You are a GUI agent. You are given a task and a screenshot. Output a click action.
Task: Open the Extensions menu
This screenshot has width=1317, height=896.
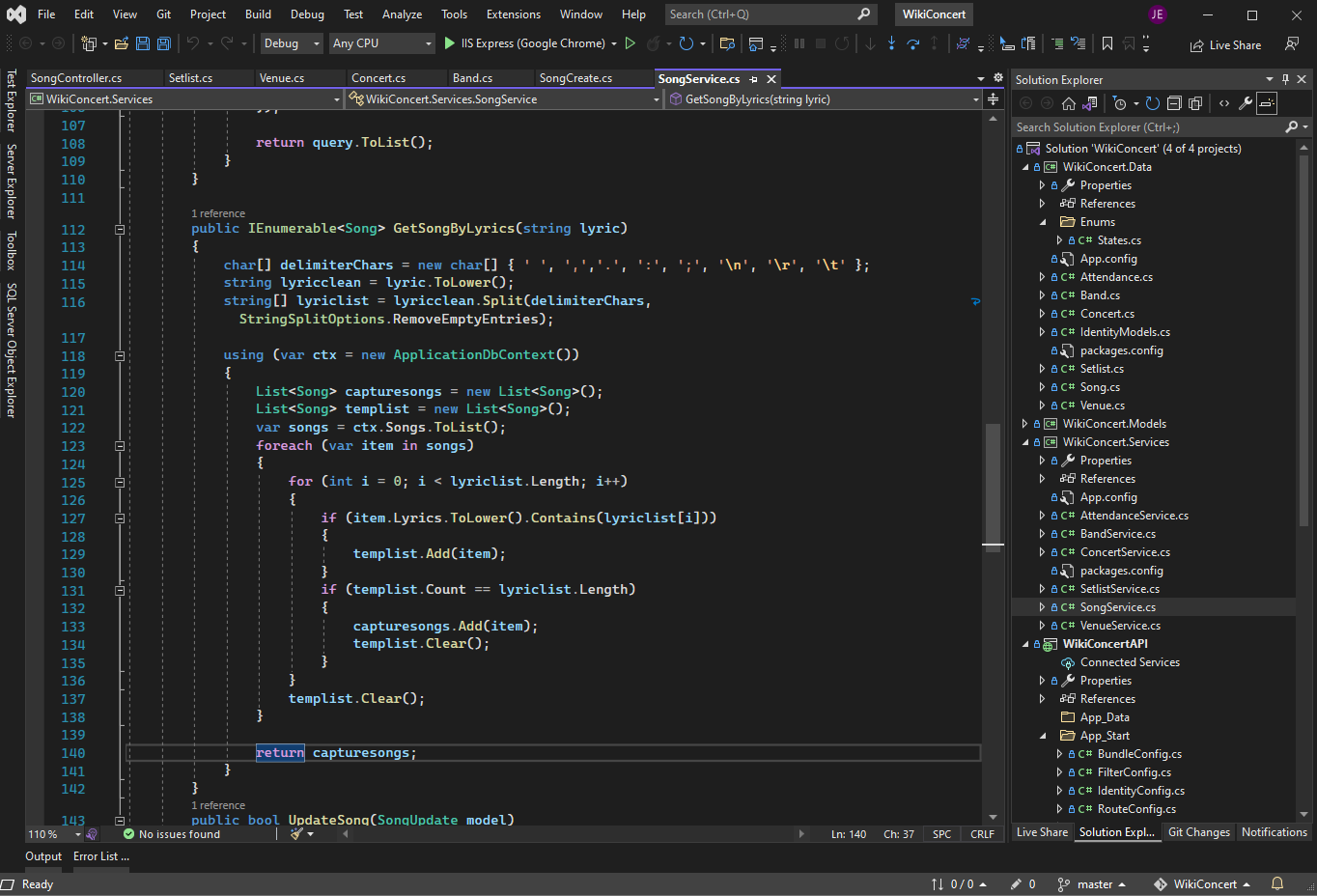[514, 14]
